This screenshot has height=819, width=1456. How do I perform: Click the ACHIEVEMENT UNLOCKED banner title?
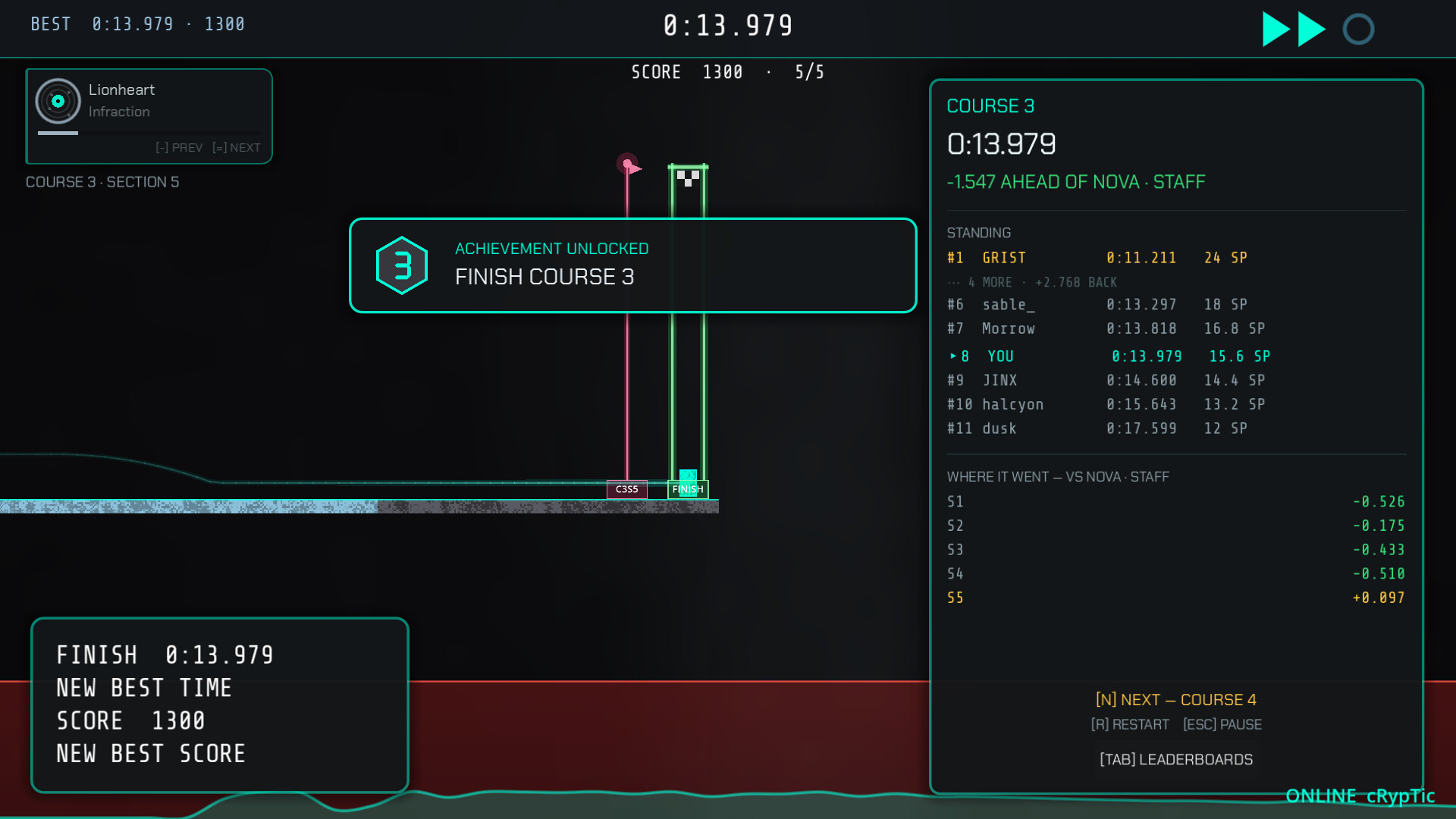[552, 249]
